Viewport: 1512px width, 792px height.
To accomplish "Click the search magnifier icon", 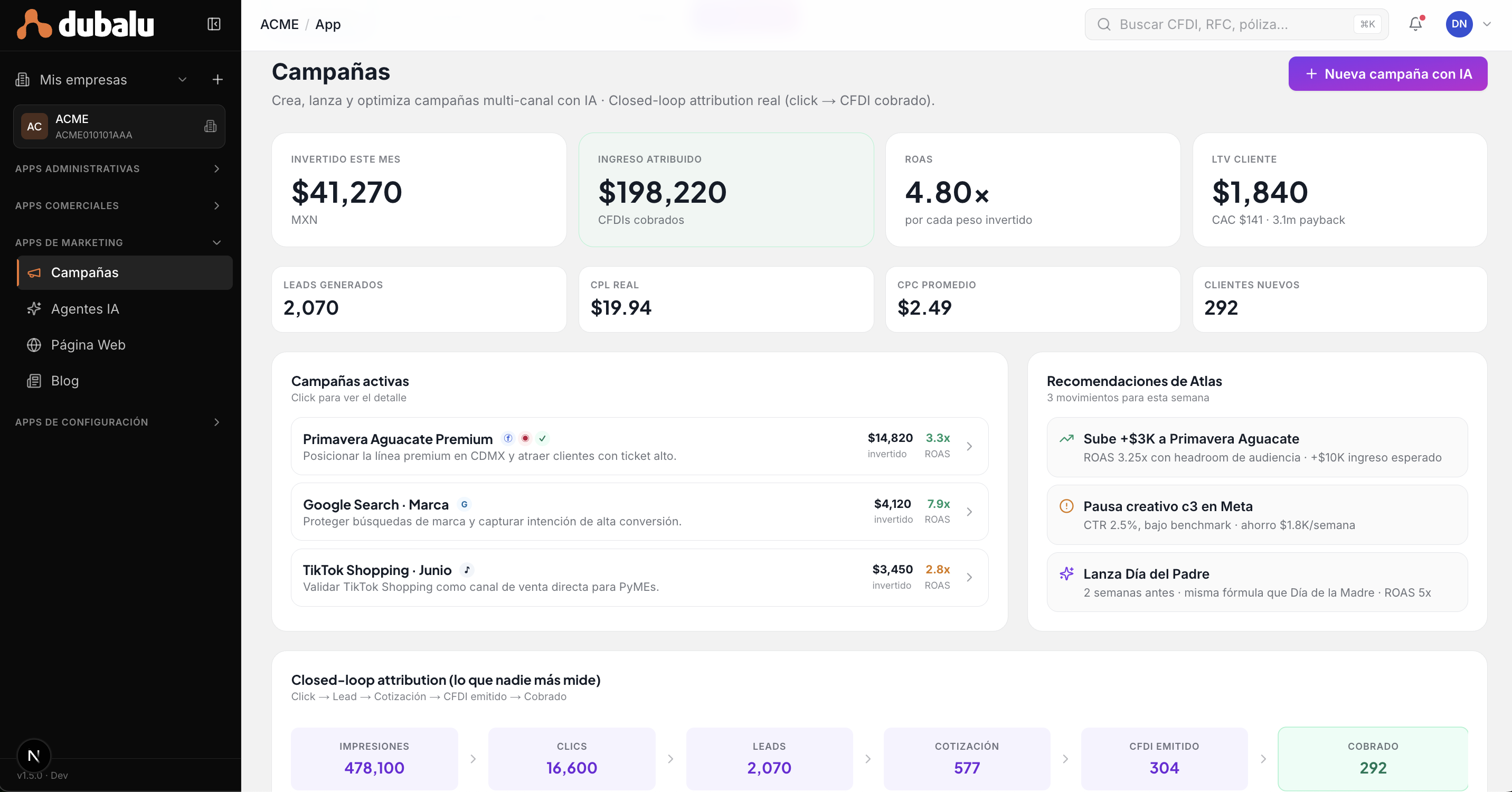I will pyautogui.click(x=1103, y=24).
